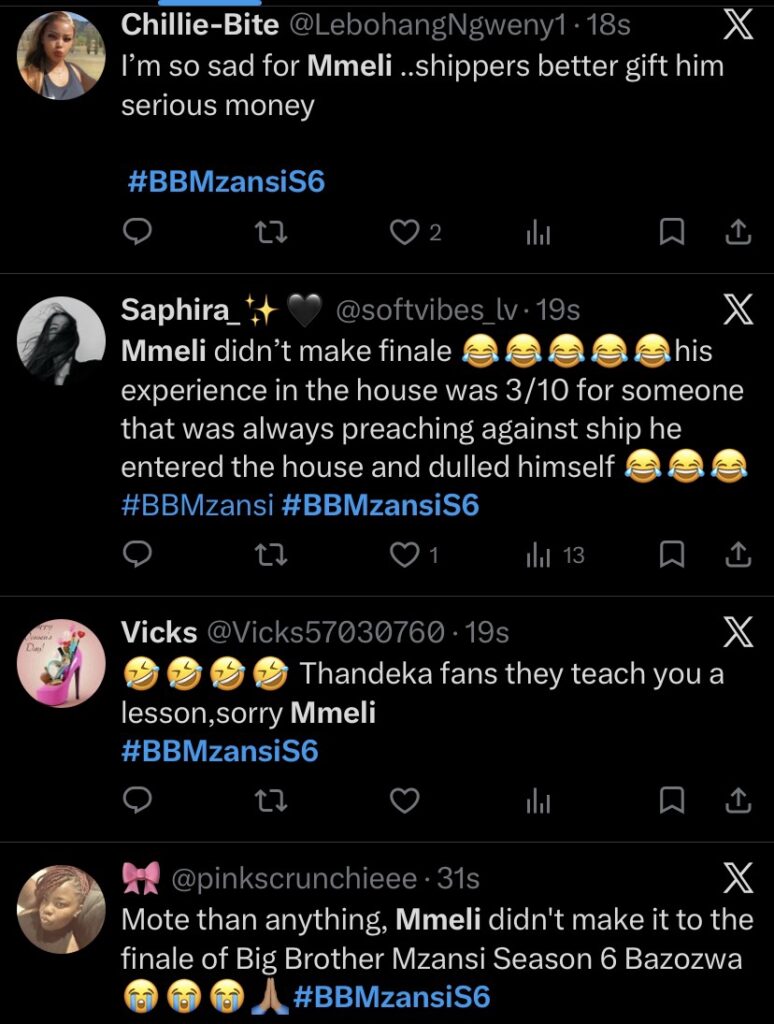Share Chillie-Bite's tweet
Image resolution: width=774 pixels, height=1024 pixels.
pos(737,233)
